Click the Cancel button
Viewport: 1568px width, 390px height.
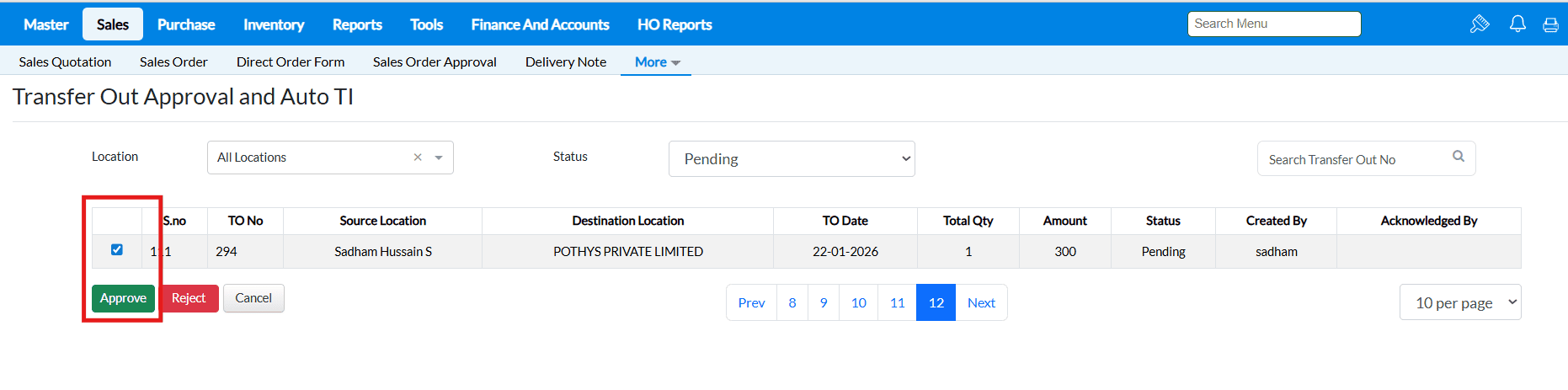[x=253, y=298]
